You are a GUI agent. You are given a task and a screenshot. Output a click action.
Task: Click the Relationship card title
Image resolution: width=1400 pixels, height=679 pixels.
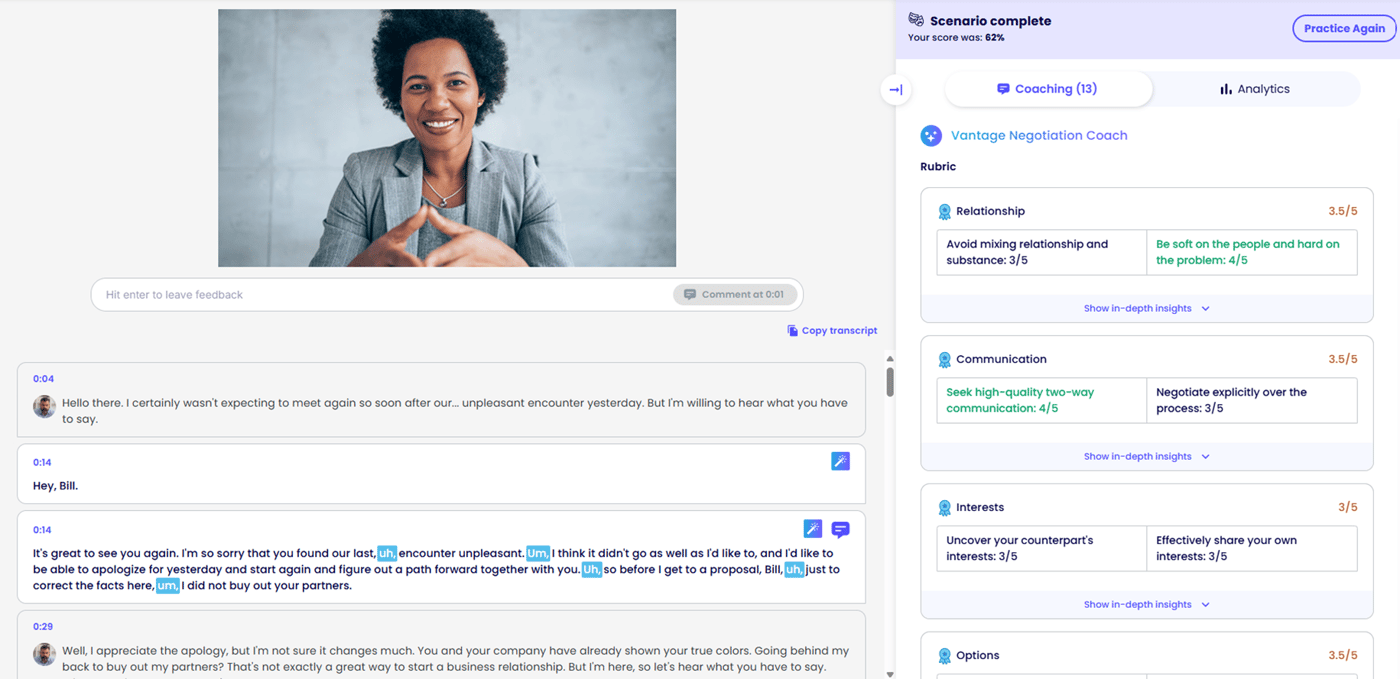pyautogui.click(x=990, y=212)
